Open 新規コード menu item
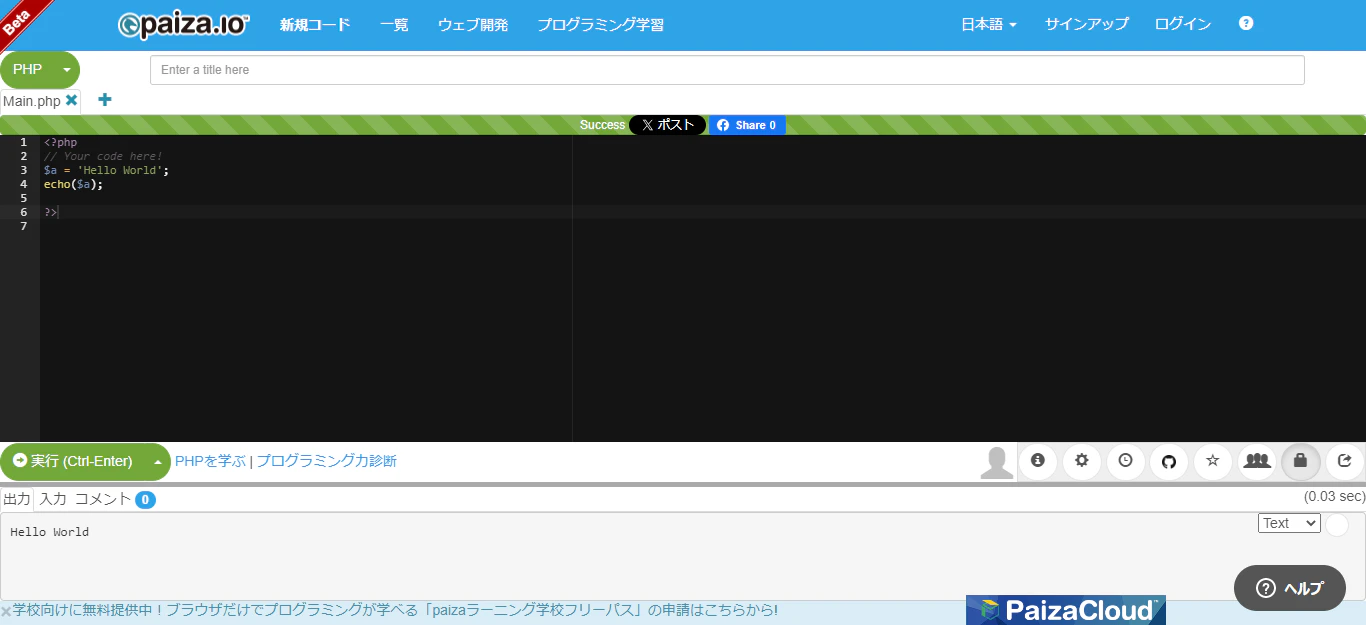Viewport: 1366px width, 625px height. pyautogui.click(x=315, y=25)
